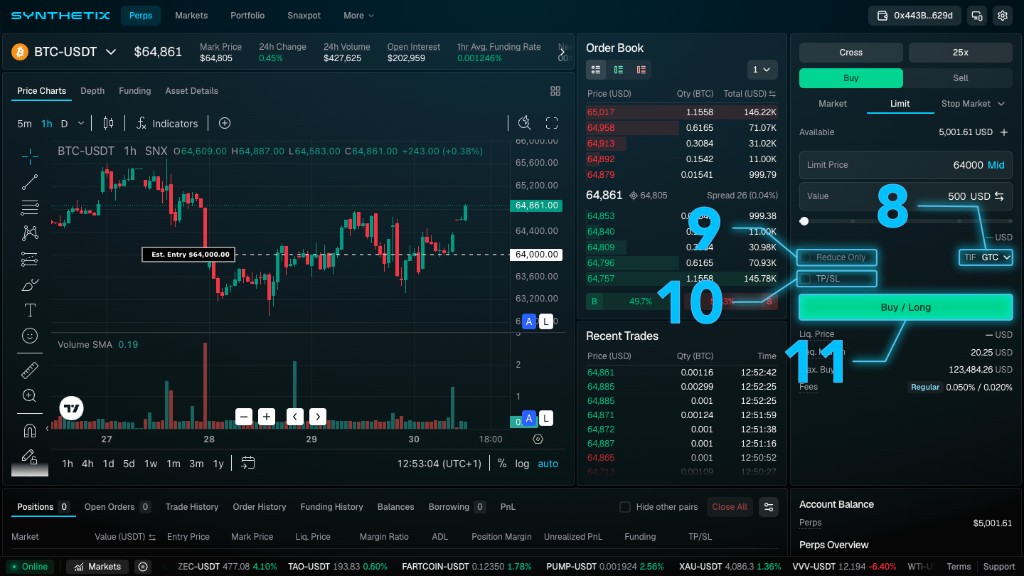The image size is (1024, 576).
Task: Click the Close All button
Action: [x=729, y=507]
